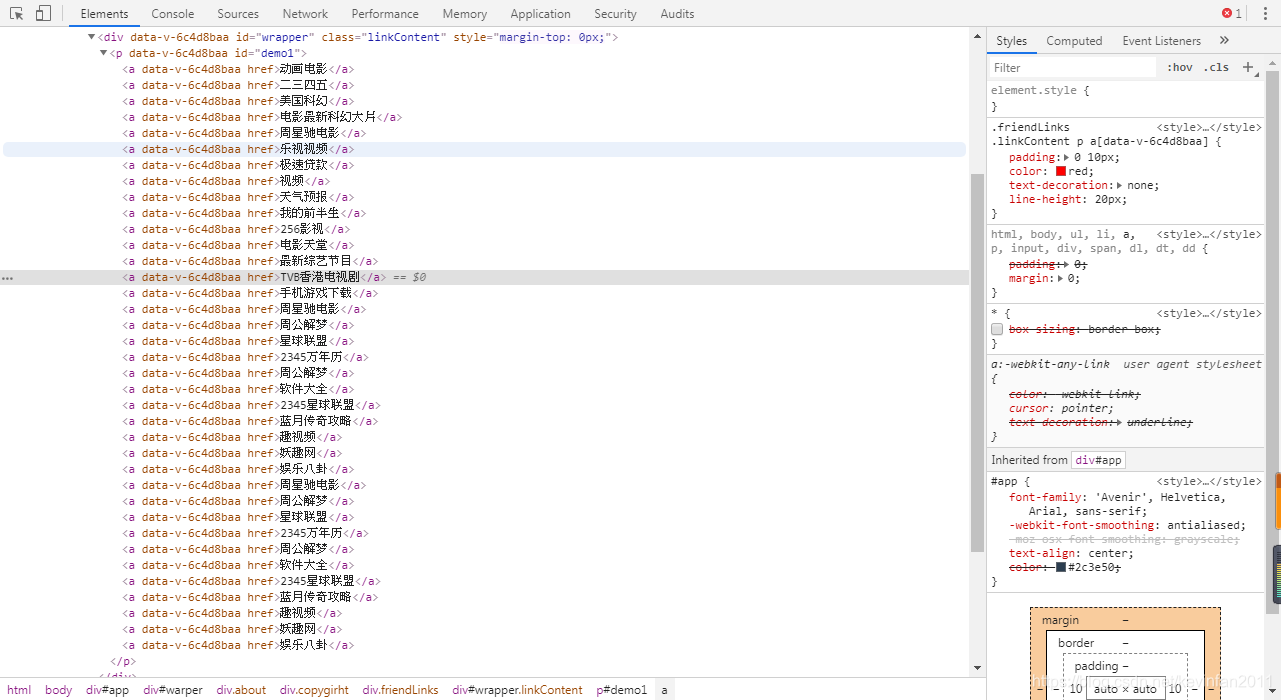
Task: Open color picker for #2c3e50 swatch
Action: 1061,567
